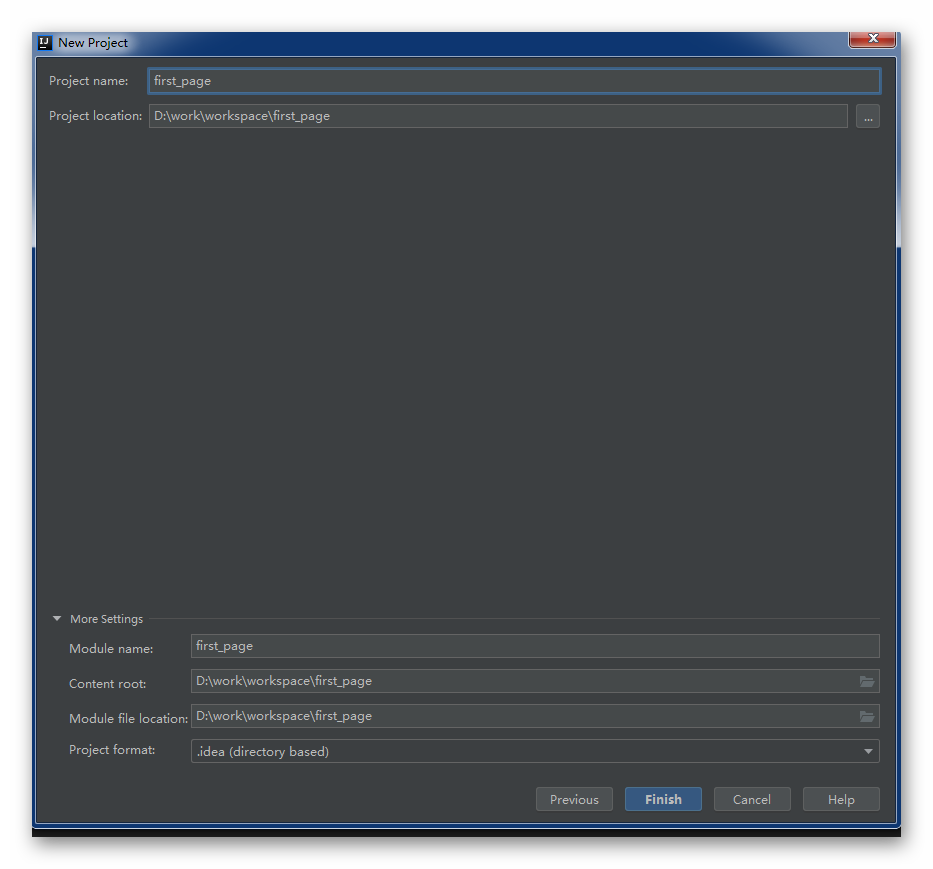Click the Cancel button

[x=752, y=799]
